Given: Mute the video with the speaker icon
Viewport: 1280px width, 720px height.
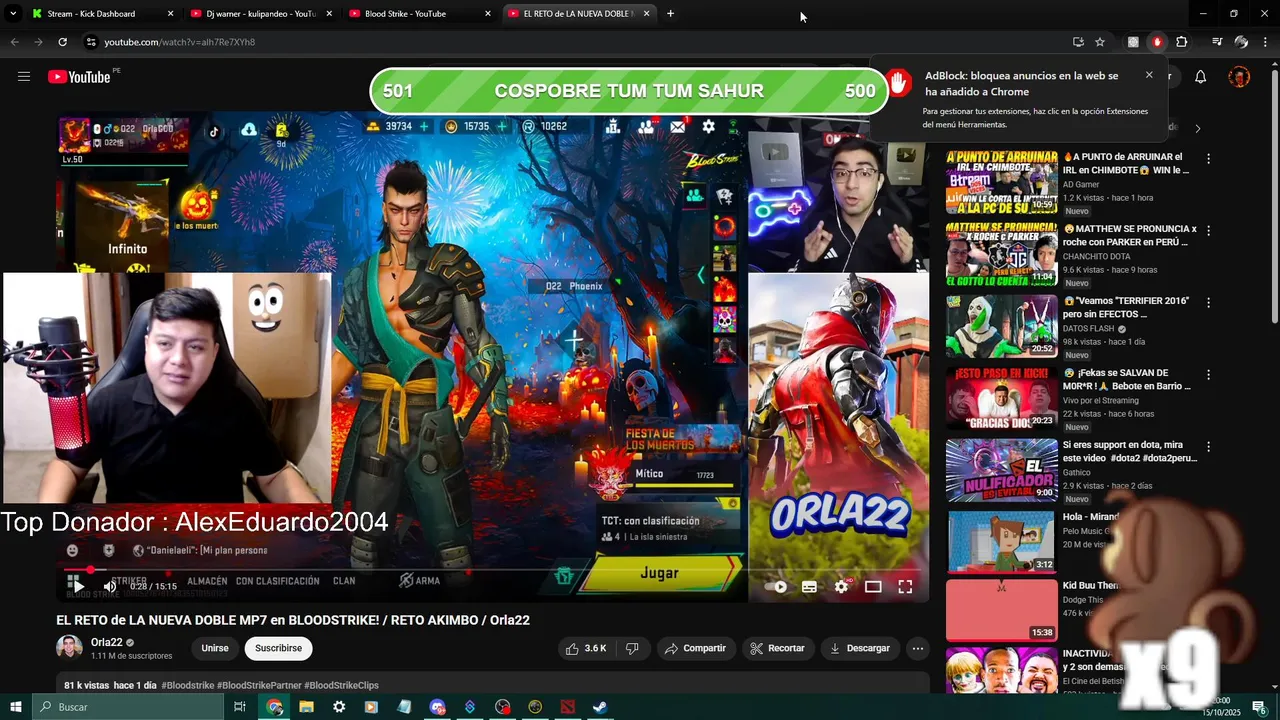Looking at the screenshot, I should coord(109,586).
